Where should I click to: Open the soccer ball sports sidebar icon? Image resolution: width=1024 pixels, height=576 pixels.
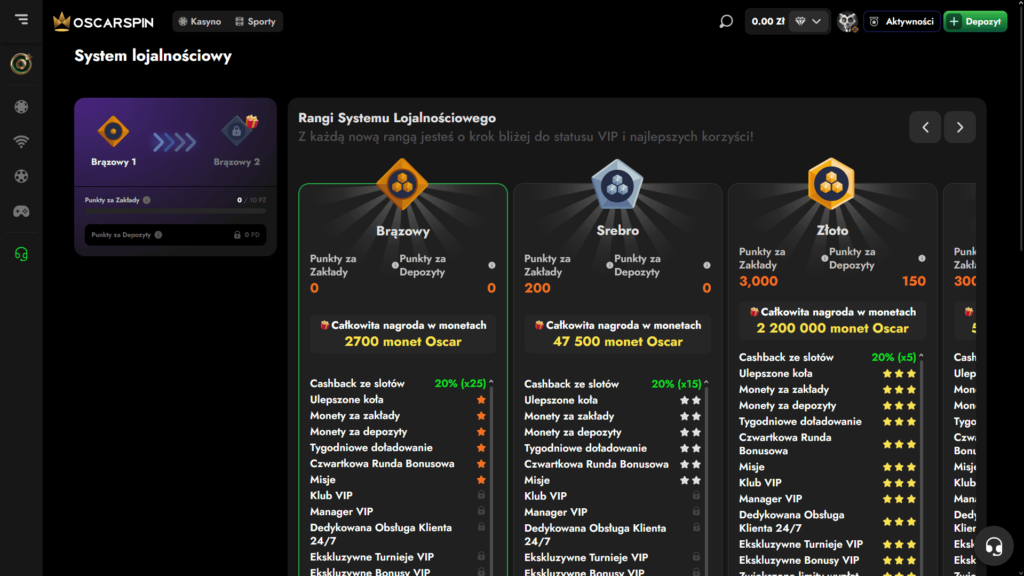coord(21,176)
